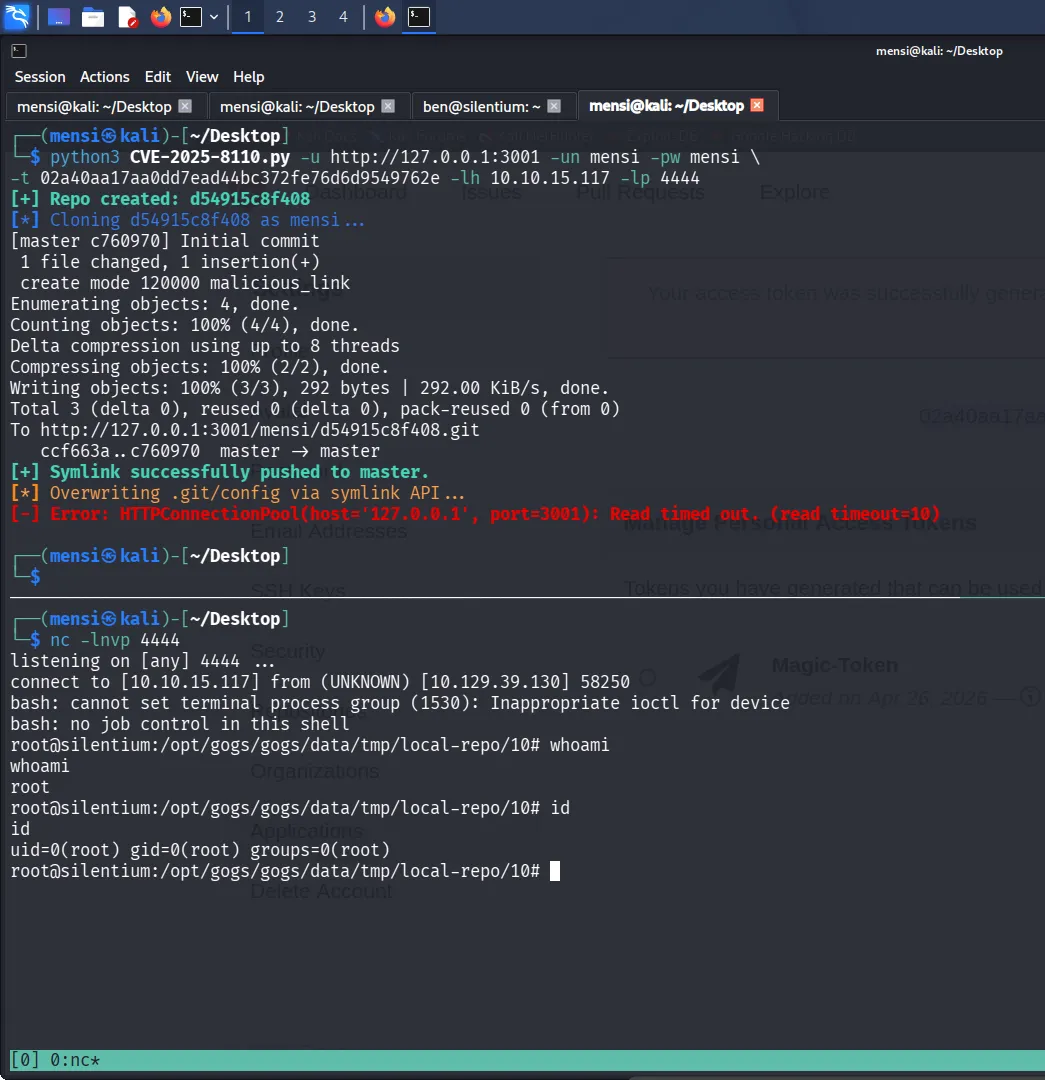Click the CVE-2025-8110.py script name

pyautogui.click(x=209, y=157)
